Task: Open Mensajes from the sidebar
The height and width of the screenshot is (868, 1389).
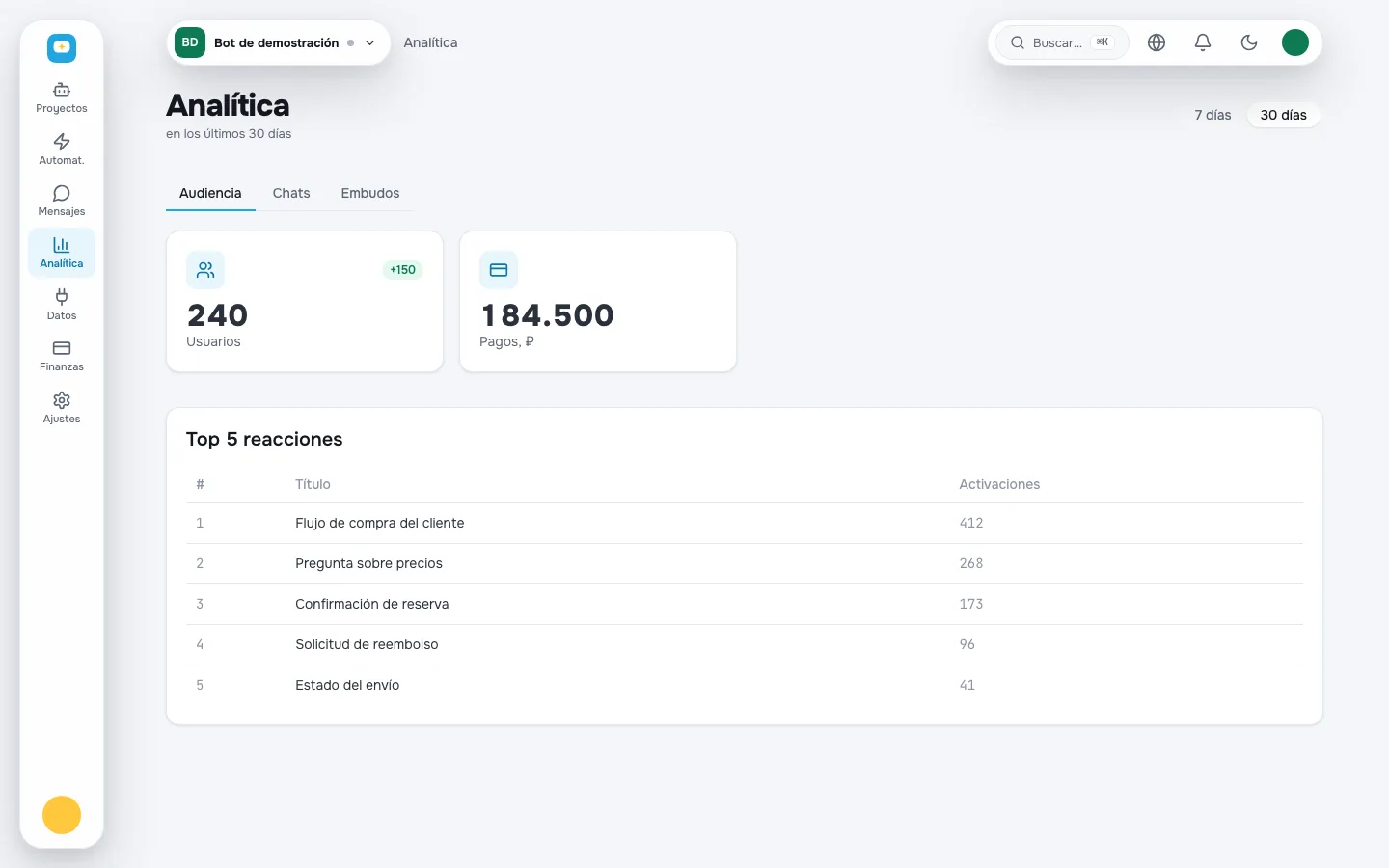Action: pos(62,201)
